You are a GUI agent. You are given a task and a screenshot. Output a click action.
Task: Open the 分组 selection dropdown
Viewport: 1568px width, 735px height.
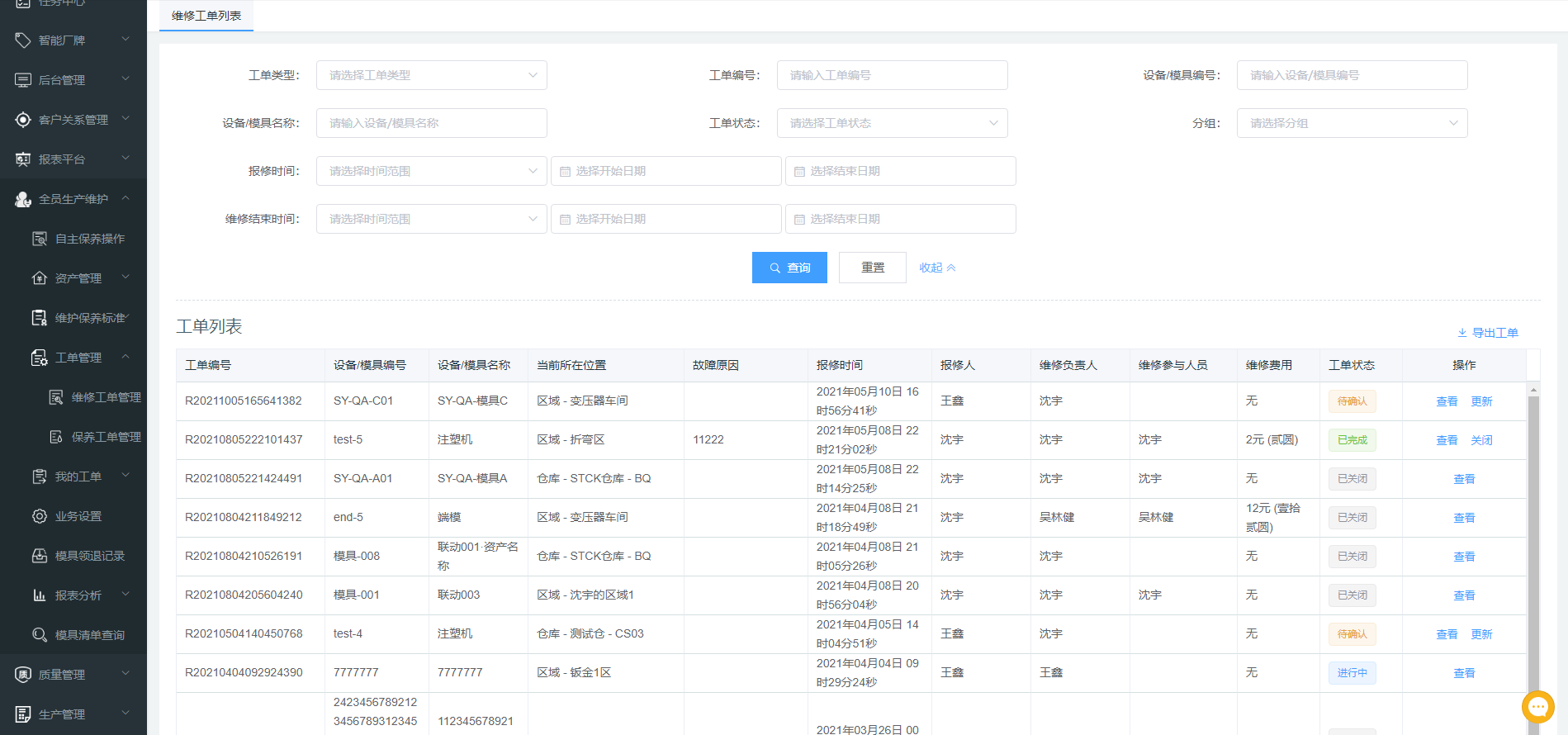[x=1352, y=123]
